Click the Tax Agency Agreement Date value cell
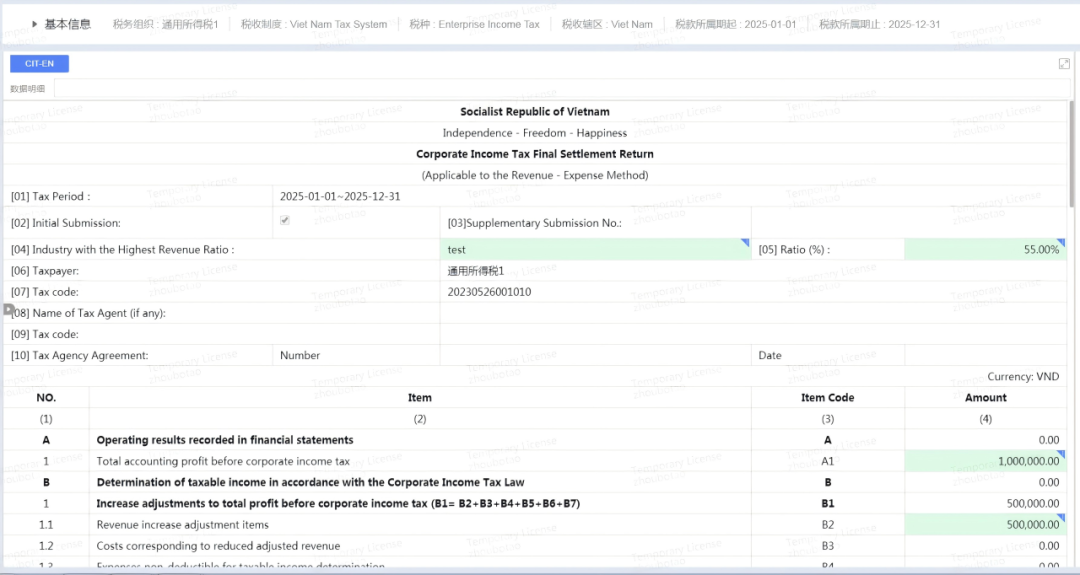Viewport: 1080px width, 575px height. pos(985,355)
